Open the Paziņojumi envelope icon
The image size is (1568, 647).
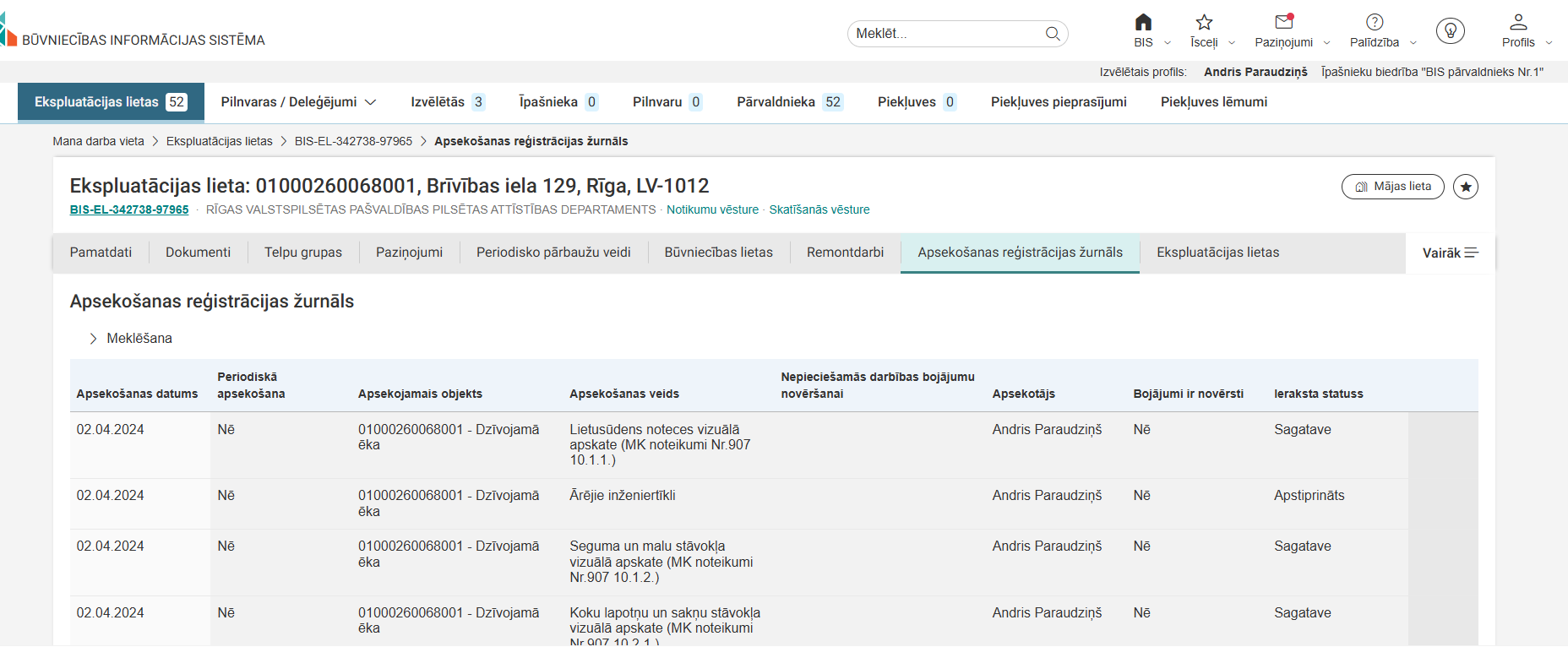[1283, 23]
